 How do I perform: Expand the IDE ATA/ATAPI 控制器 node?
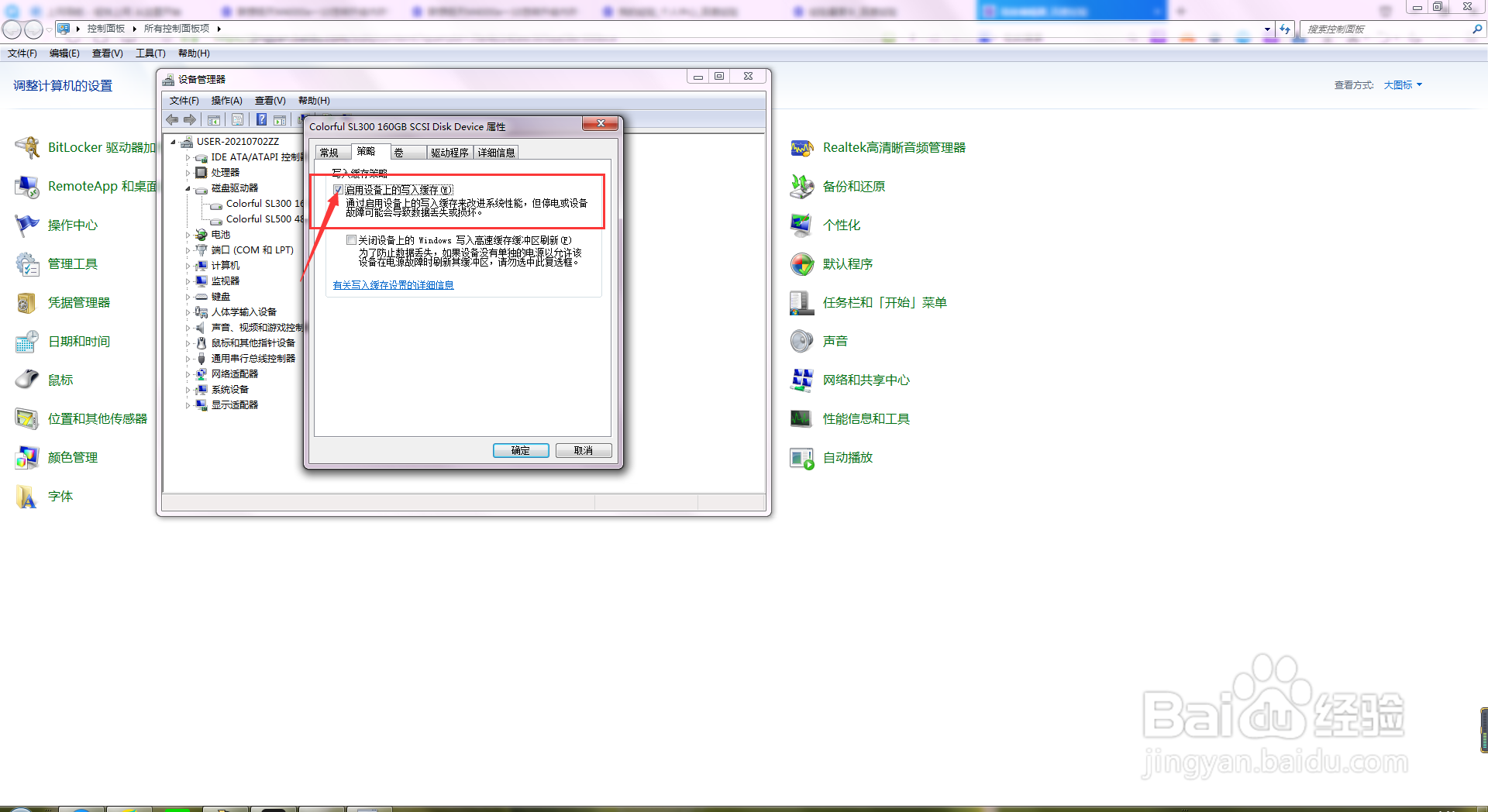pyautogui.click(x=188, y=157)
